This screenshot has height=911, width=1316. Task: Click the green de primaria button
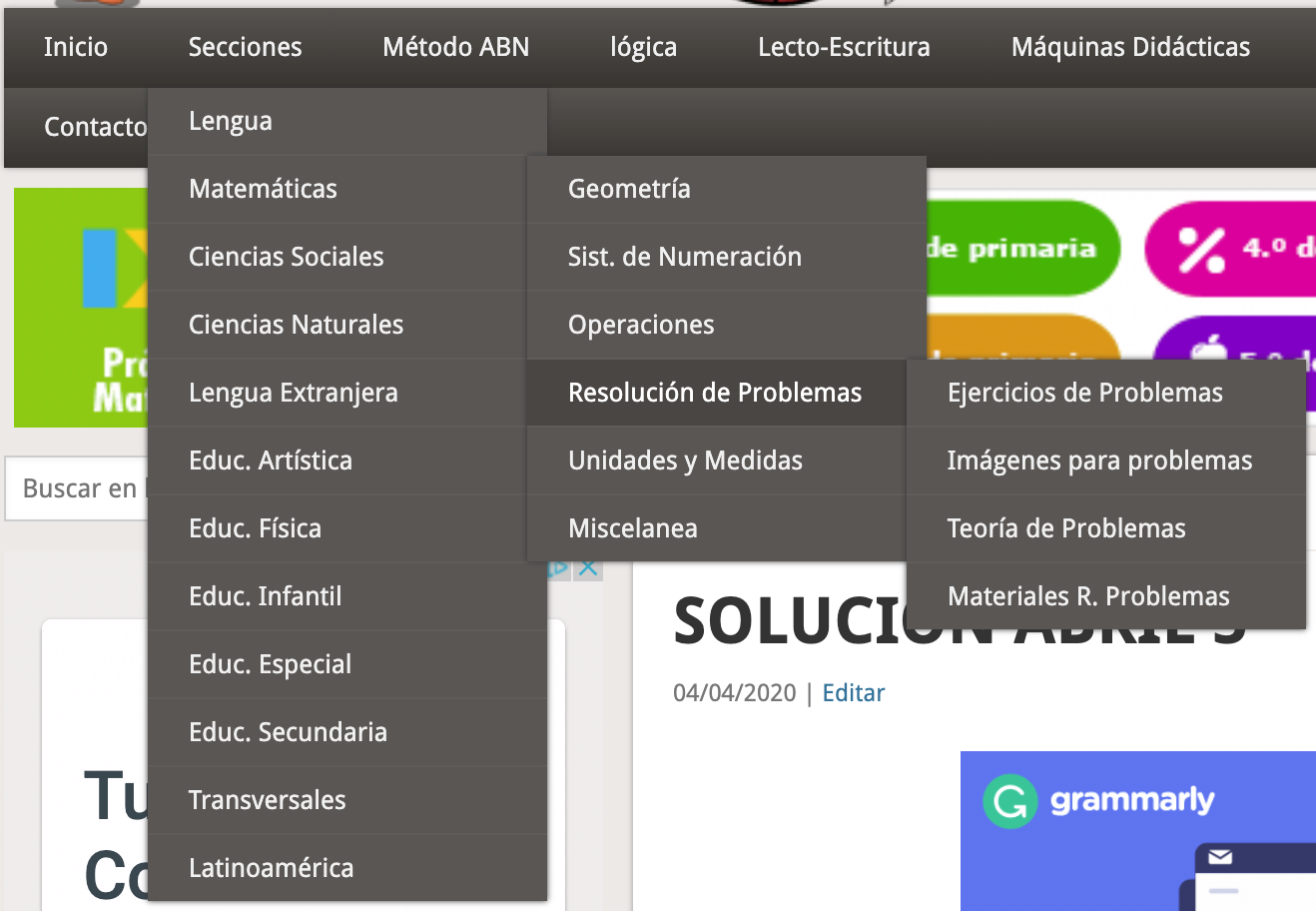pyautogui.click(x=1018, y=249)
